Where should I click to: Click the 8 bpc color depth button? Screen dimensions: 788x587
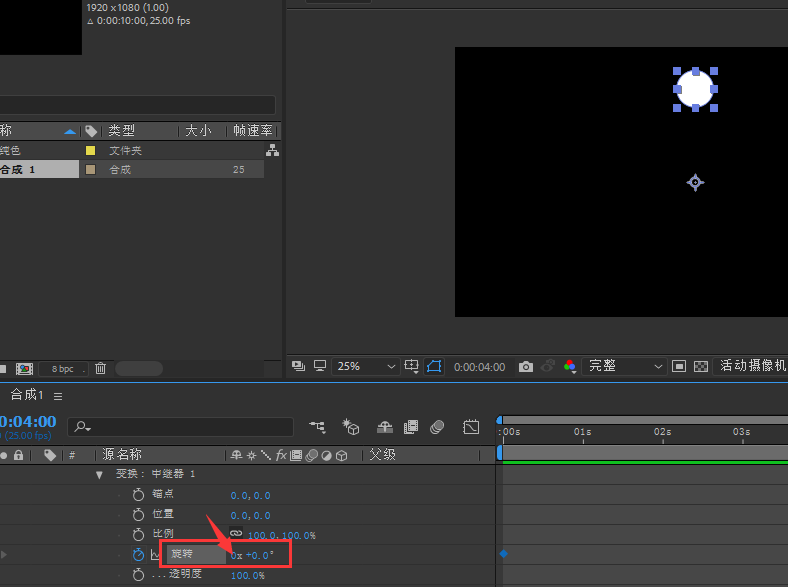tap(63, 369)
